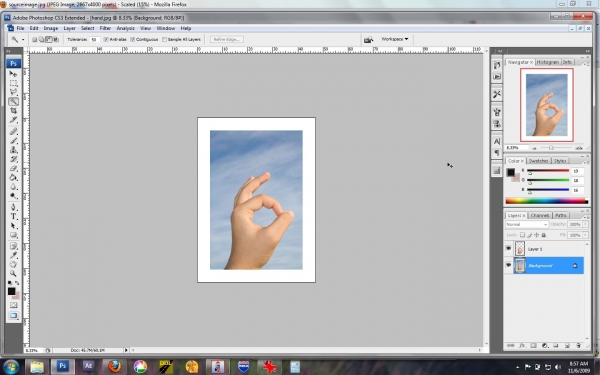The image size is (600, 375).
Task: Select the Rectangular Marquee tool
Action: click(x=13, y=83)
